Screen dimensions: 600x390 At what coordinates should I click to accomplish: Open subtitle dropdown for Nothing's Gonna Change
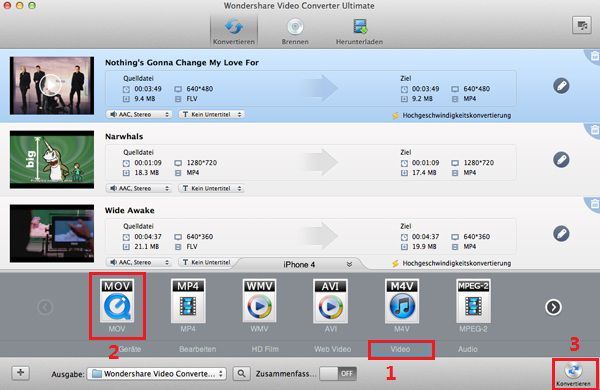pyautogui.click(x=212, y=114)
